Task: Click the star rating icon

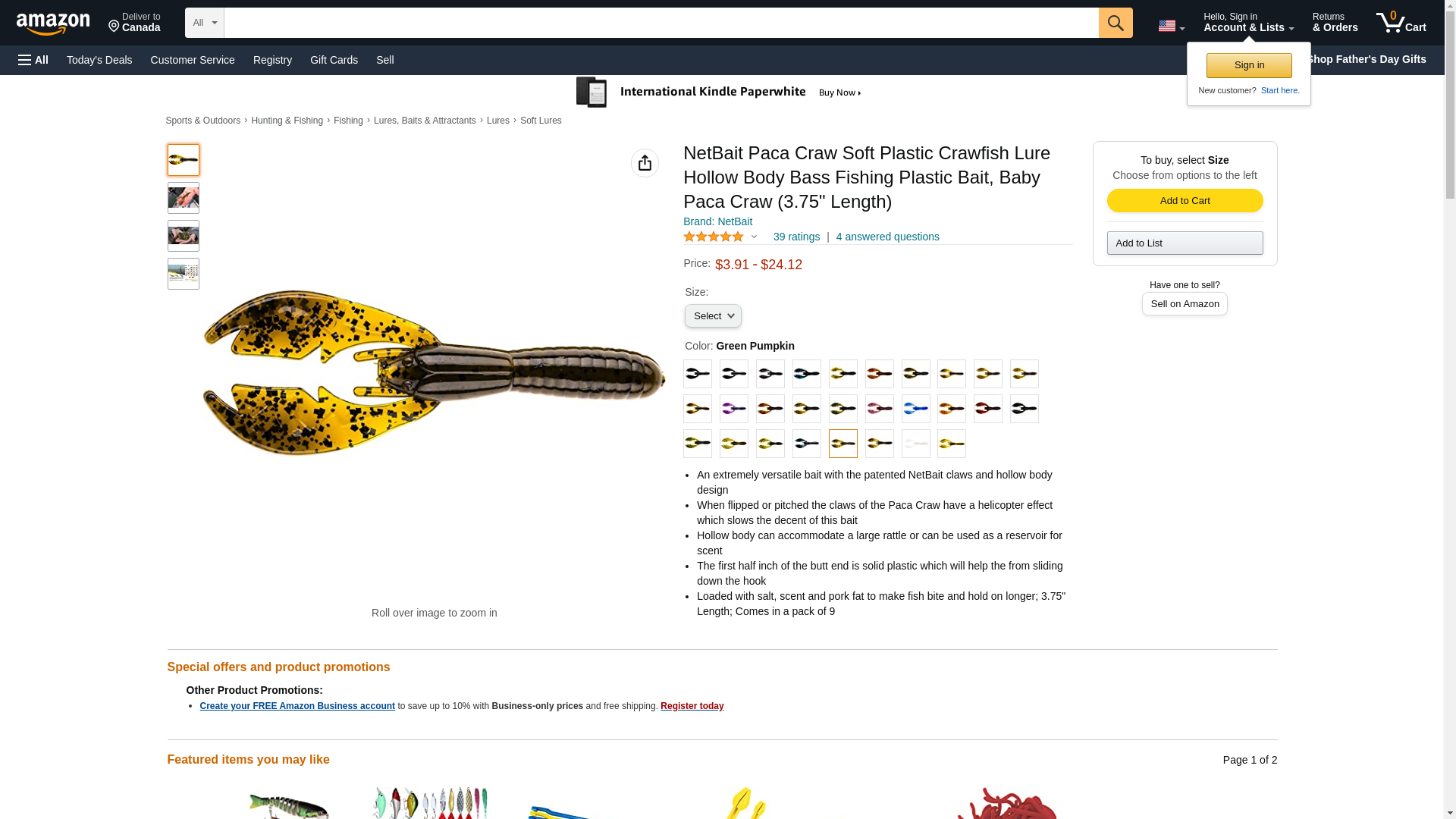Action: [714, 237]
